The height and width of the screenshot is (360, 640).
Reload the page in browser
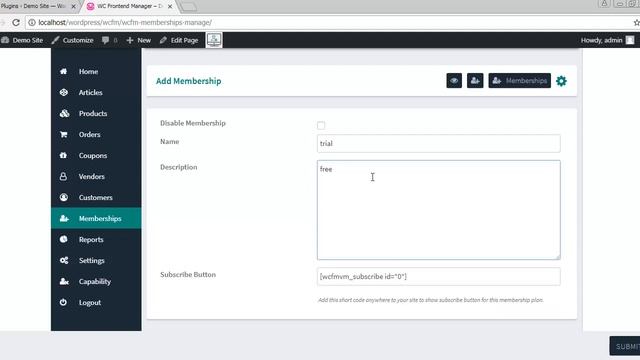coord(16,22)
